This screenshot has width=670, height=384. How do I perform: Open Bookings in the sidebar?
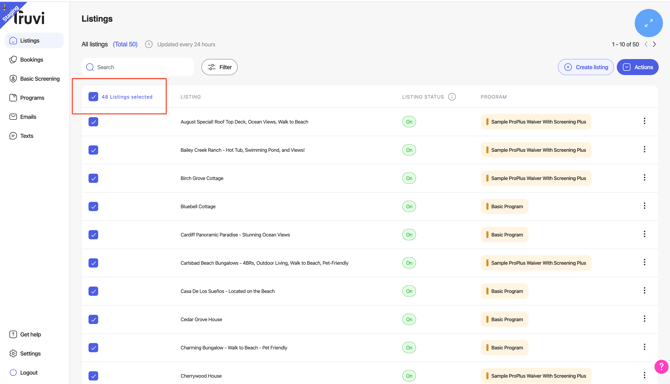point(26,60)
